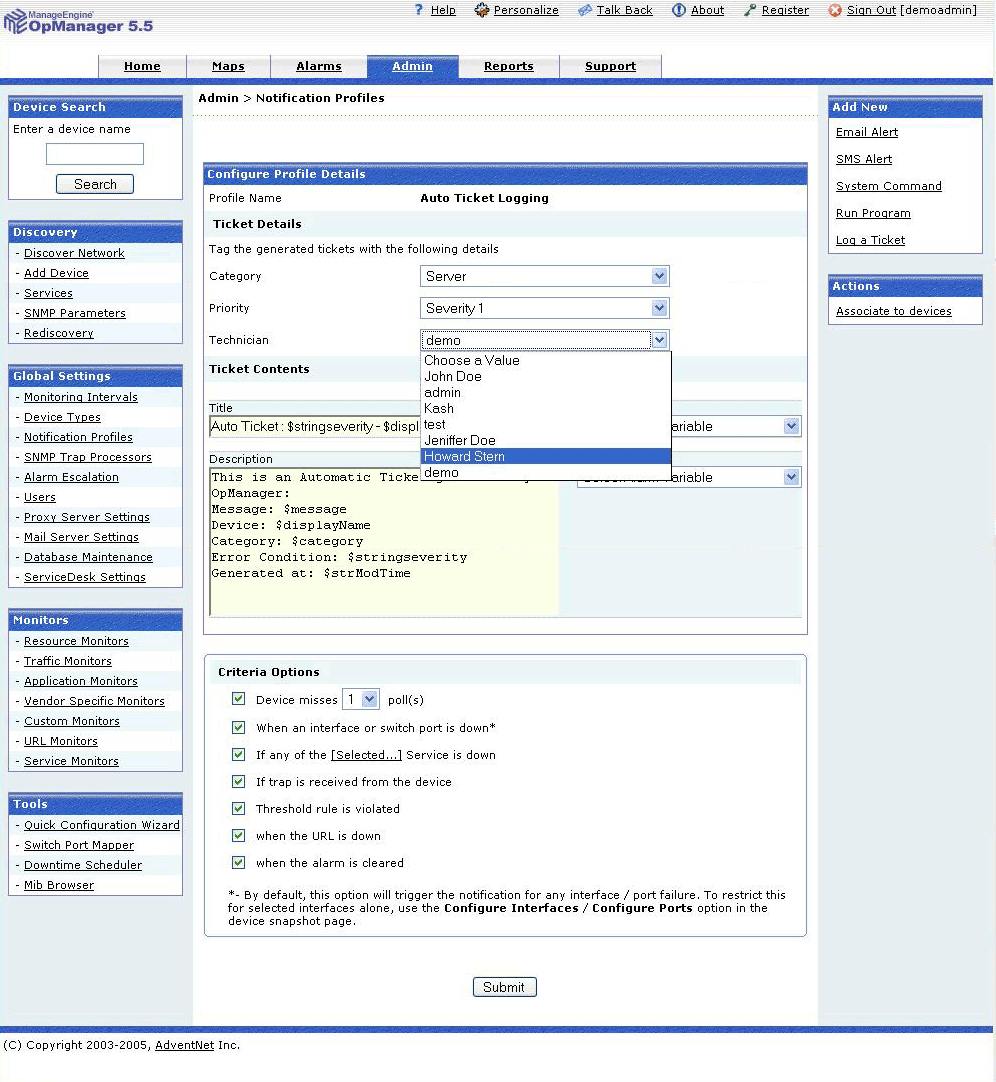Screen dimensions: 996x1082
Task: Open the SMS Alert link
Action: pyautogui.click(x=863, y=159)
